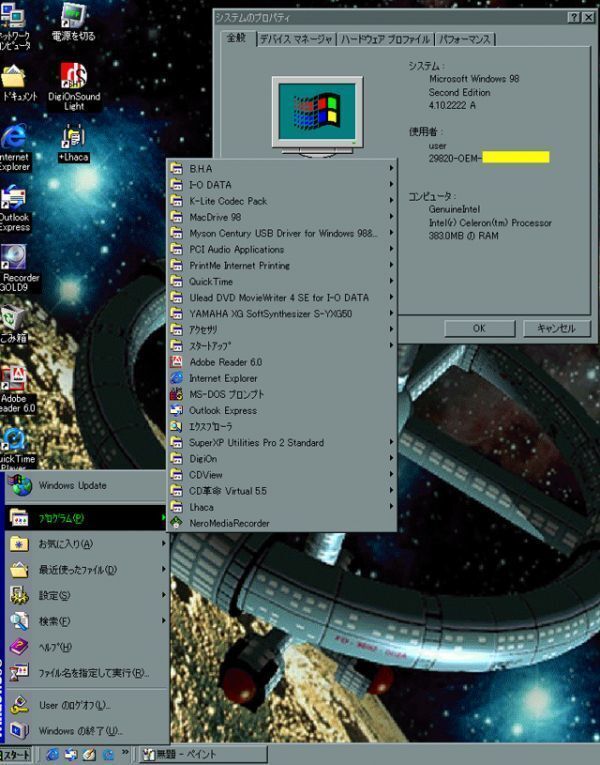
Task: Expand the アクセサリ accessories folder
Action: pos(282,329)
